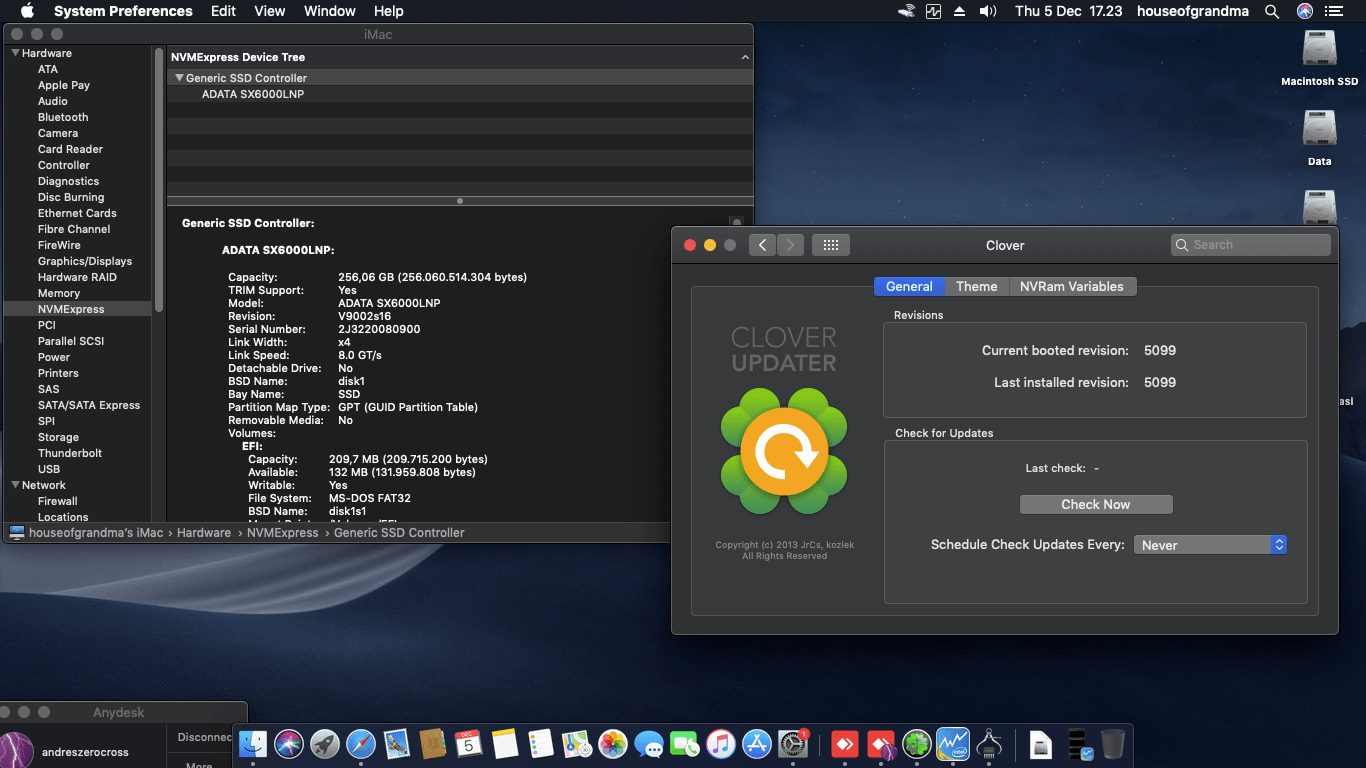
Task: Open FaceTime from the dock
Action: (685, 744)
